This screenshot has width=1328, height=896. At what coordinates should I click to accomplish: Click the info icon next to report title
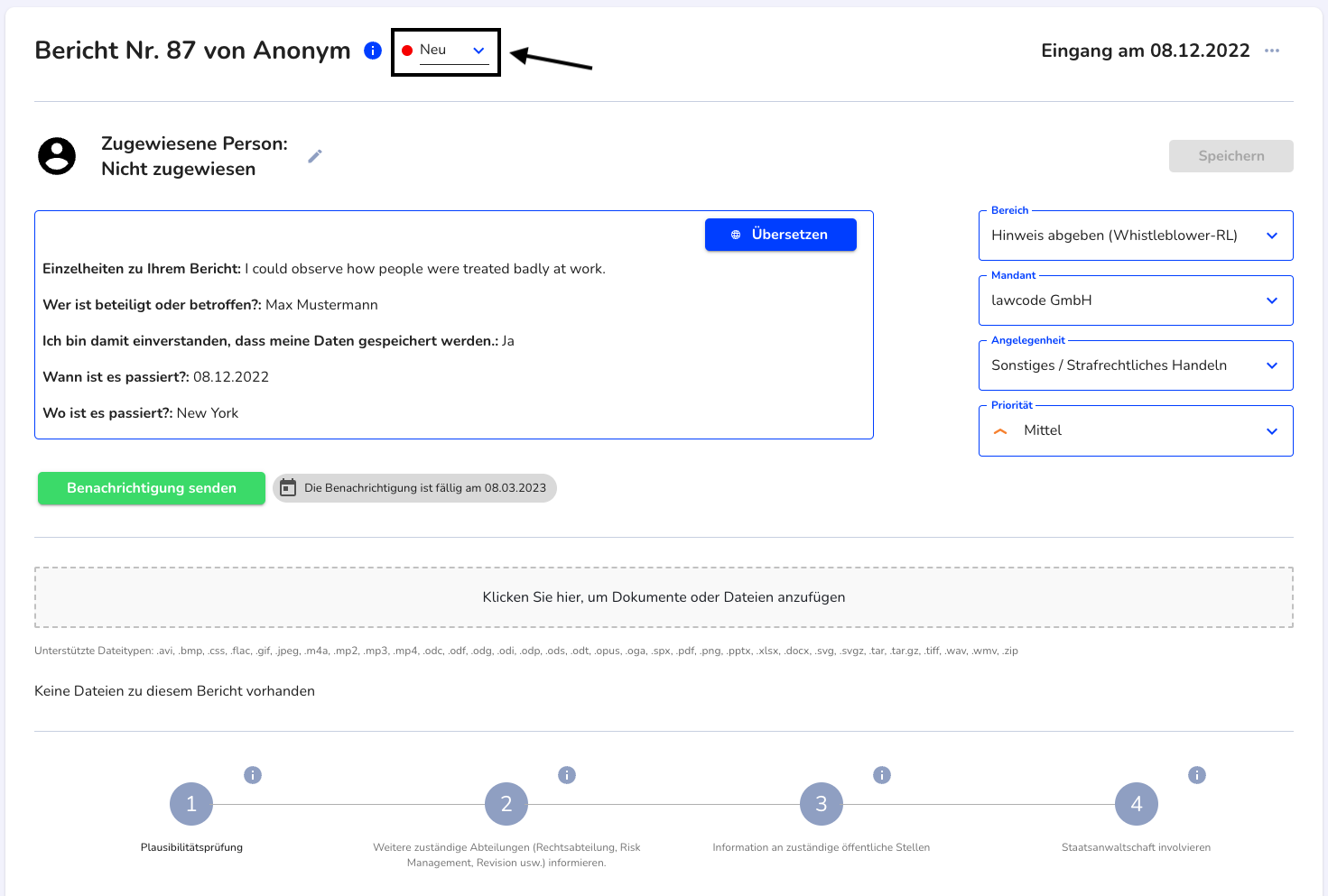(x=373, y=51)
